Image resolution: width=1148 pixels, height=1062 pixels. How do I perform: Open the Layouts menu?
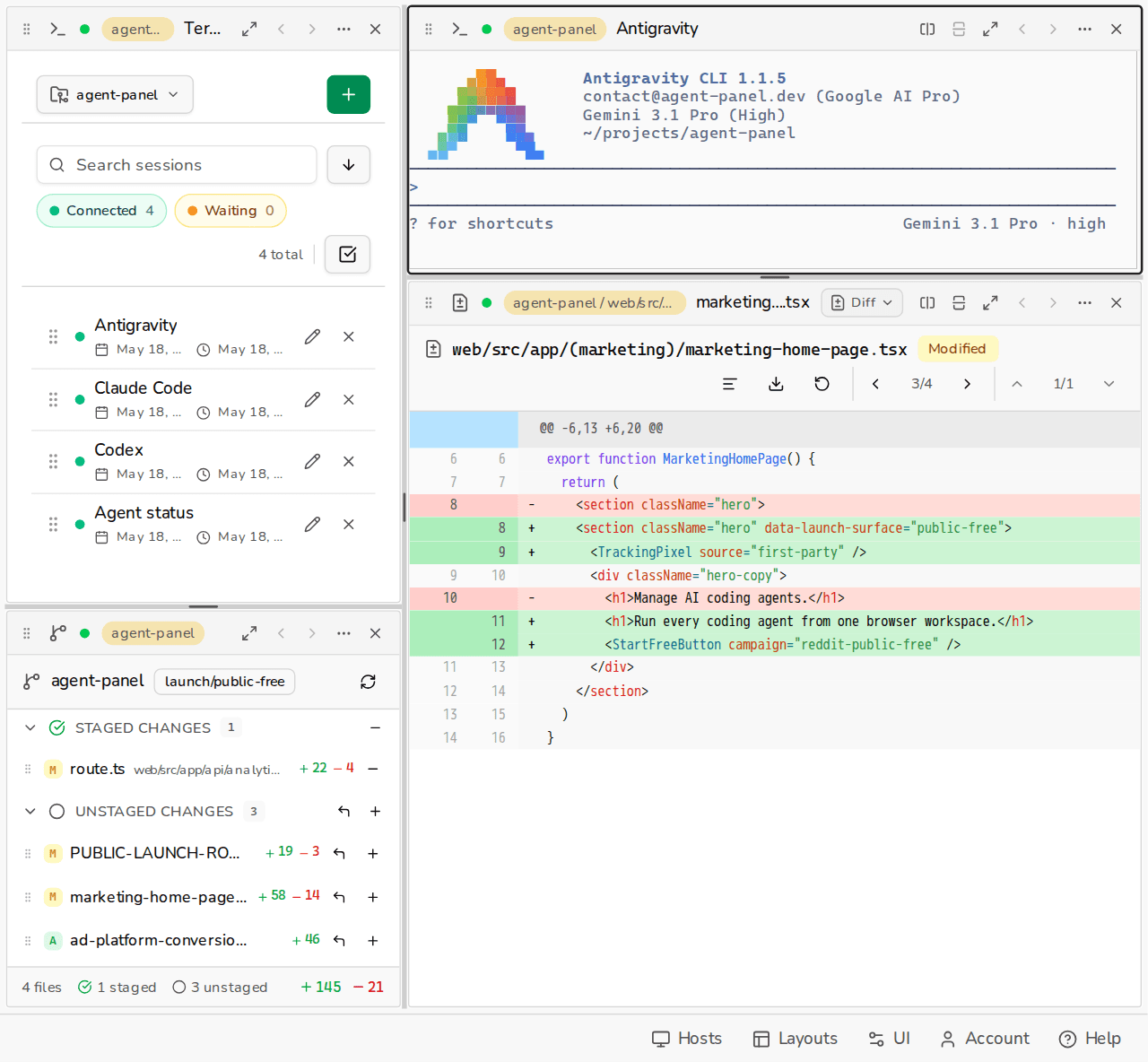pyautogui.click(x=796, y=1038)
